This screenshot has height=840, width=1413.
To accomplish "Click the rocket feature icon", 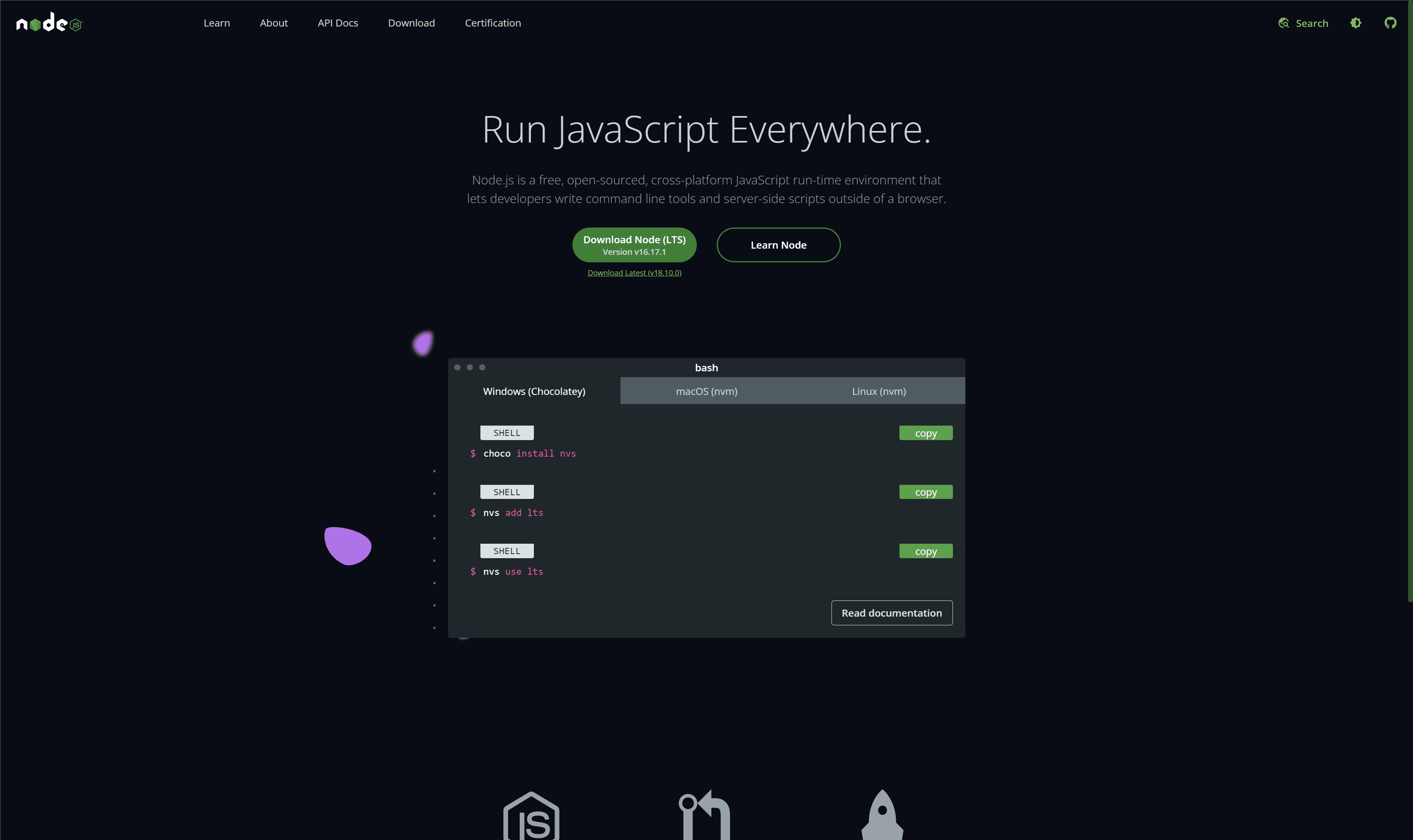I will point(882,815).
